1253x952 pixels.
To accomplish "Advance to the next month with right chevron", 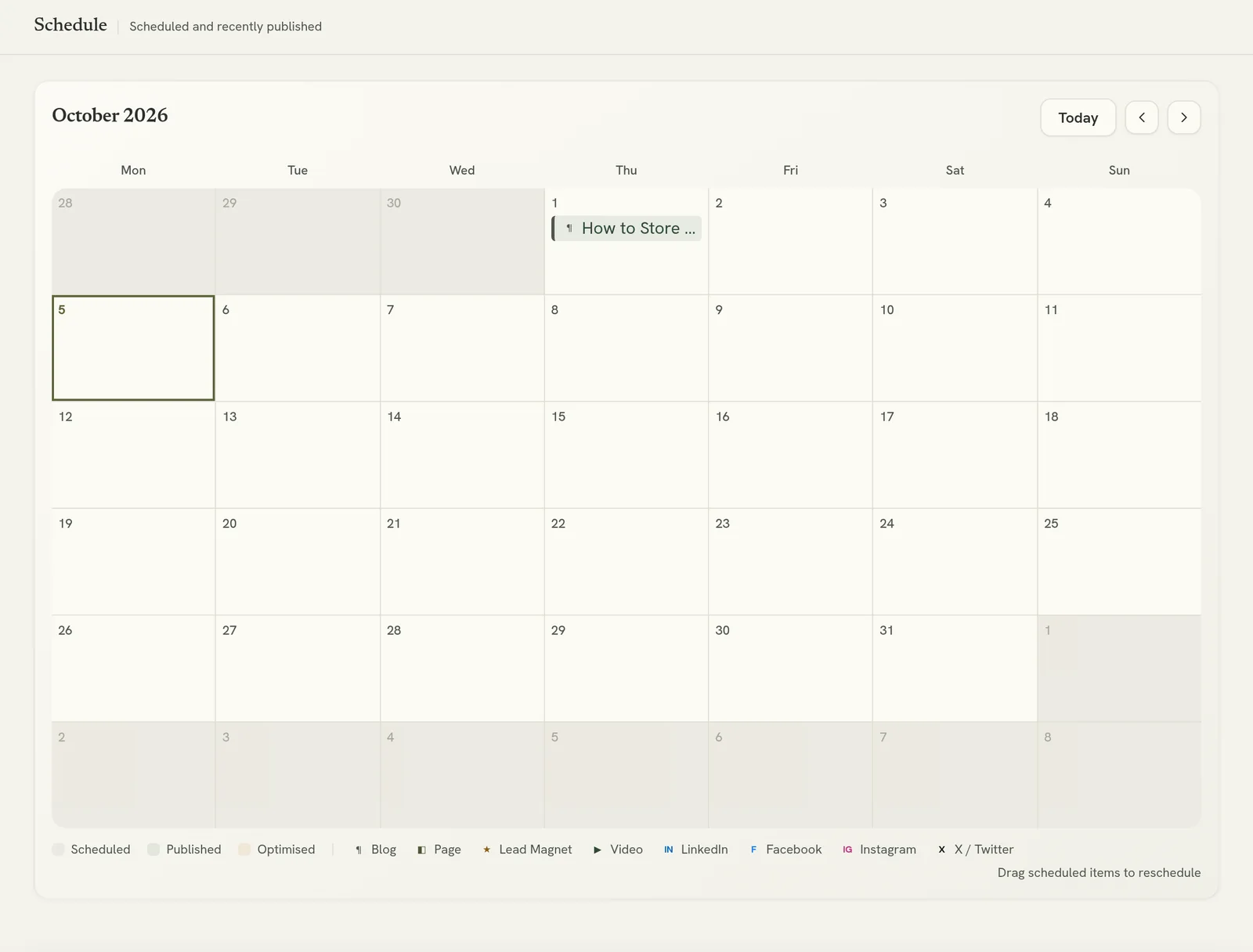I will pyautogui.click(x=1184, y=117).
